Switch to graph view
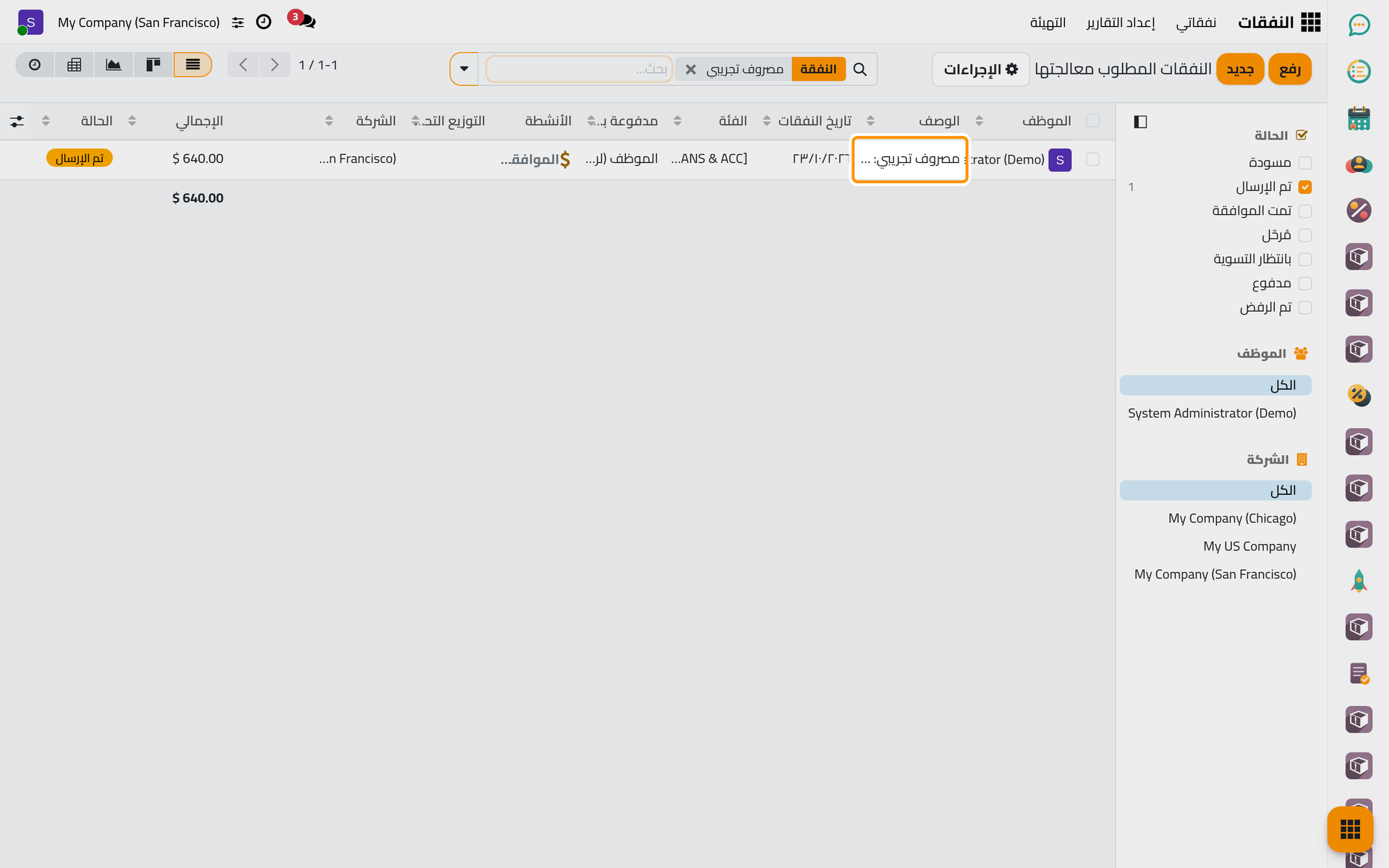Viewport: 1389px width, 868px height. tap(114, 65)
